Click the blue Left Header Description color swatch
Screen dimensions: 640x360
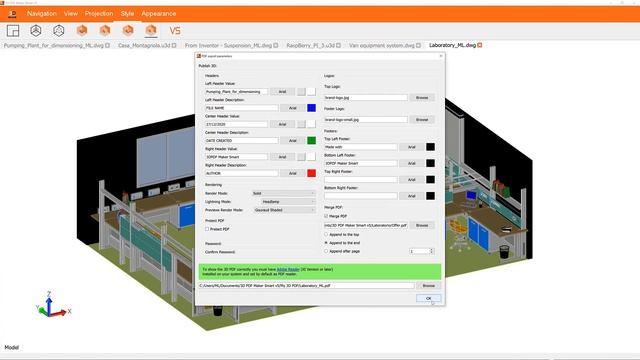point(311,108)
